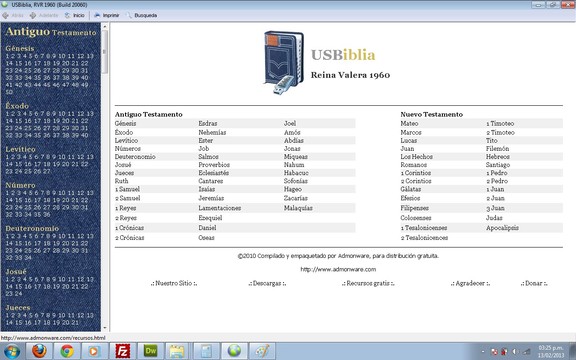
Task: Open Firefox from the taskbar
Action: (39, 351)
